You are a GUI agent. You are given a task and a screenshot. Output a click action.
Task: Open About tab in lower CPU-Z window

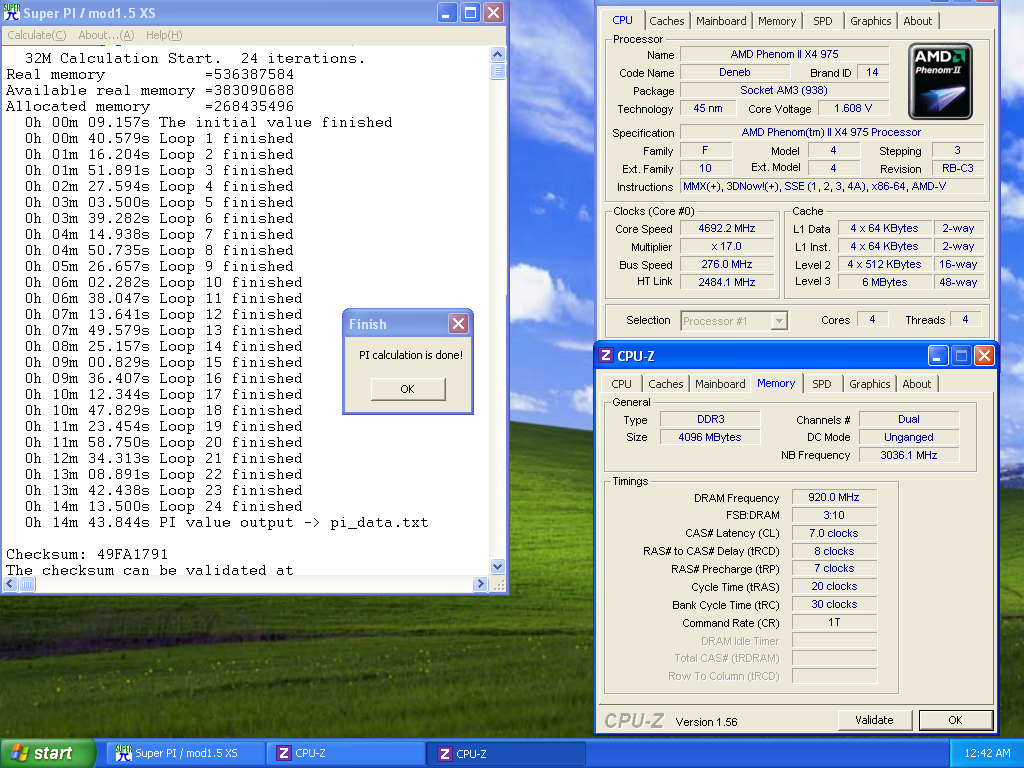coord(916,384)
